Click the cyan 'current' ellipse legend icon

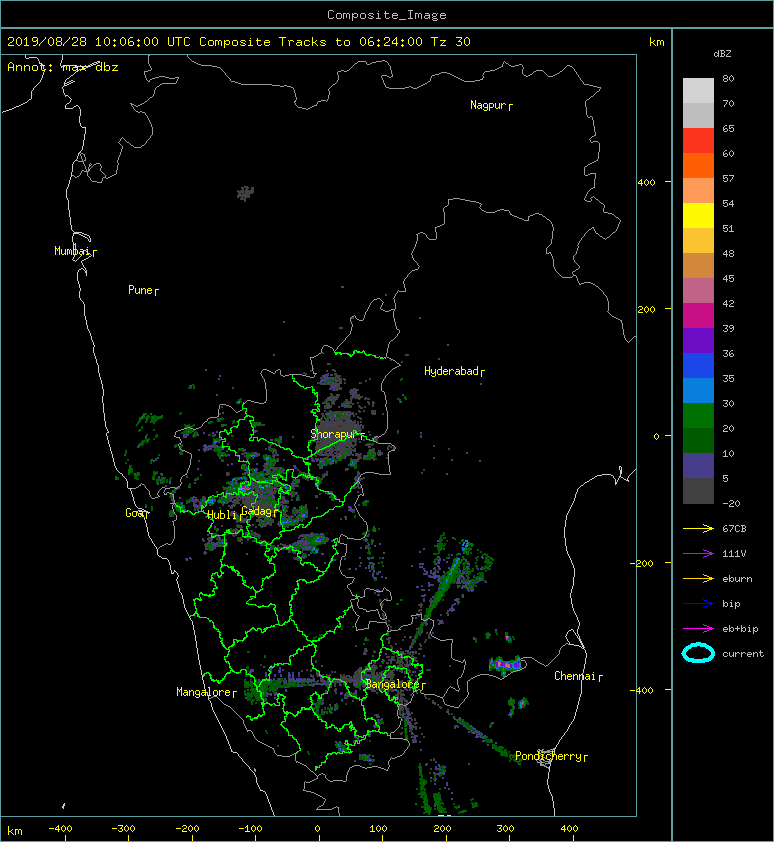coord(698,653)
